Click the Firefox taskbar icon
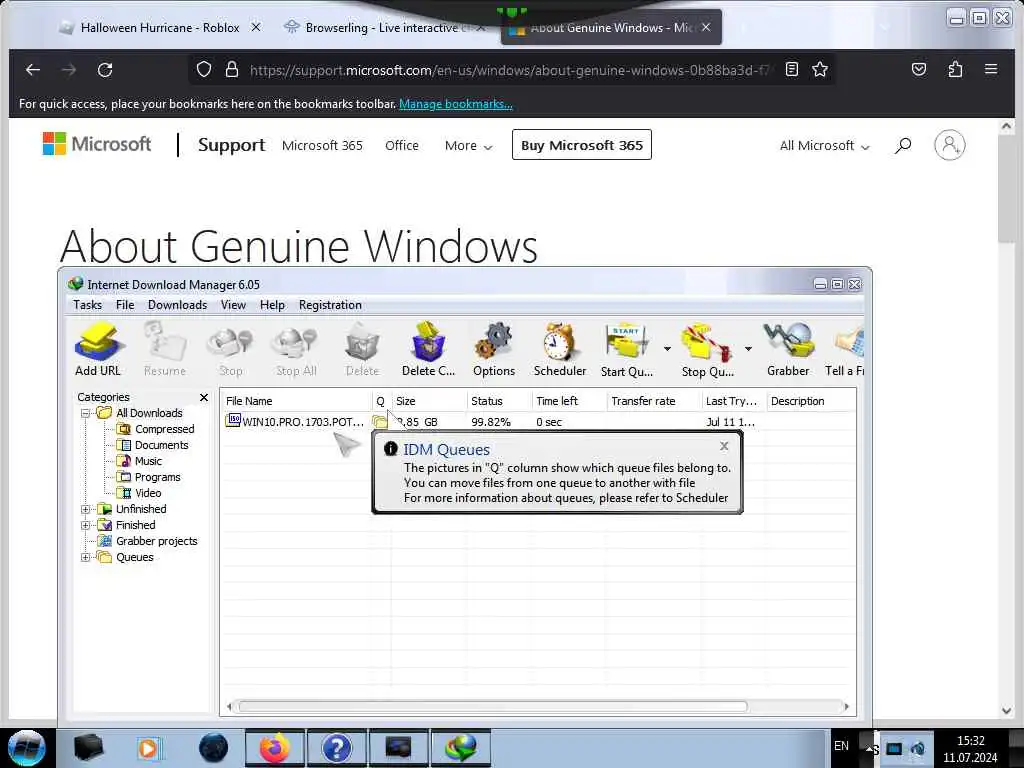The width and height of the screenshot is (1024, 768). point(274,748)
